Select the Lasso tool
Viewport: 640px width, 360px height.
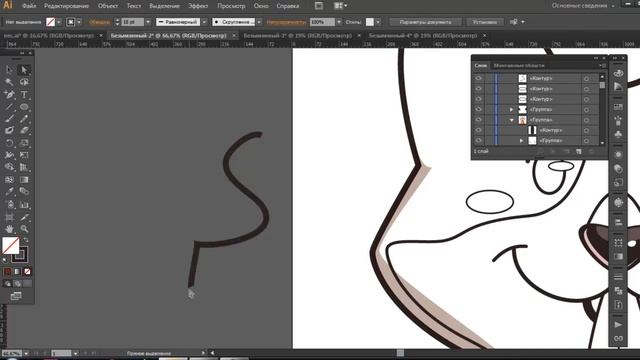[24, 82]
